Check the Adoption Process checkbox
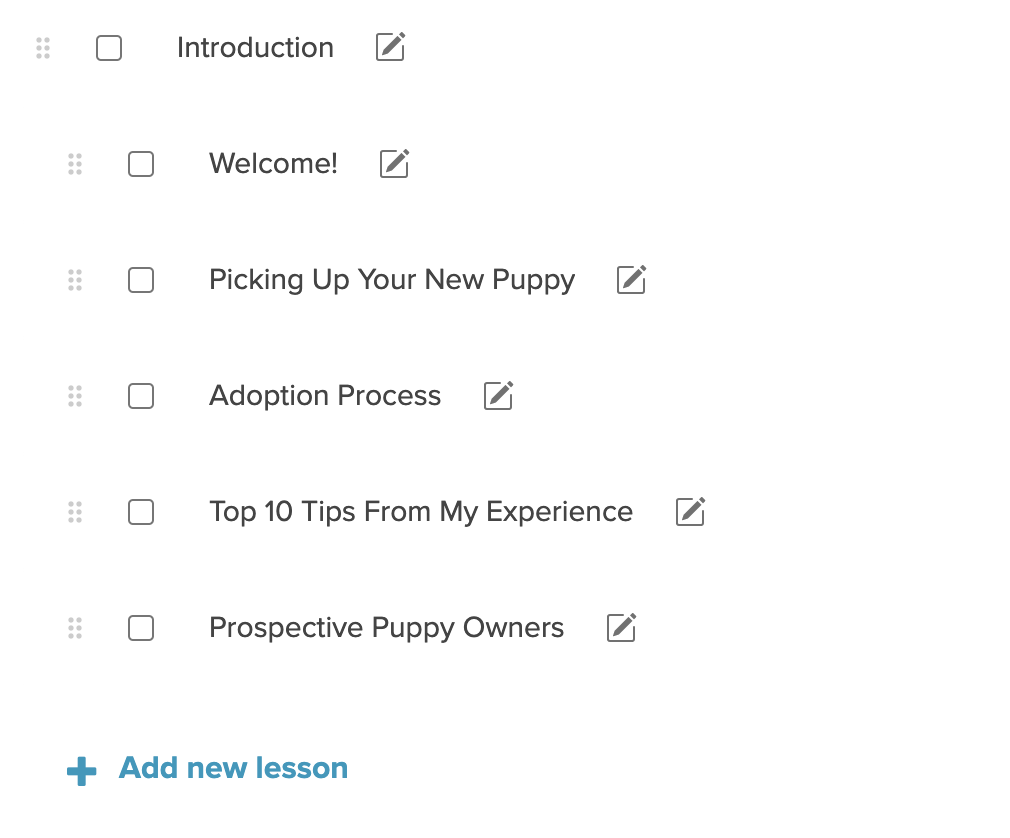This screenshot has width=1010, height=838. (141, 396)
